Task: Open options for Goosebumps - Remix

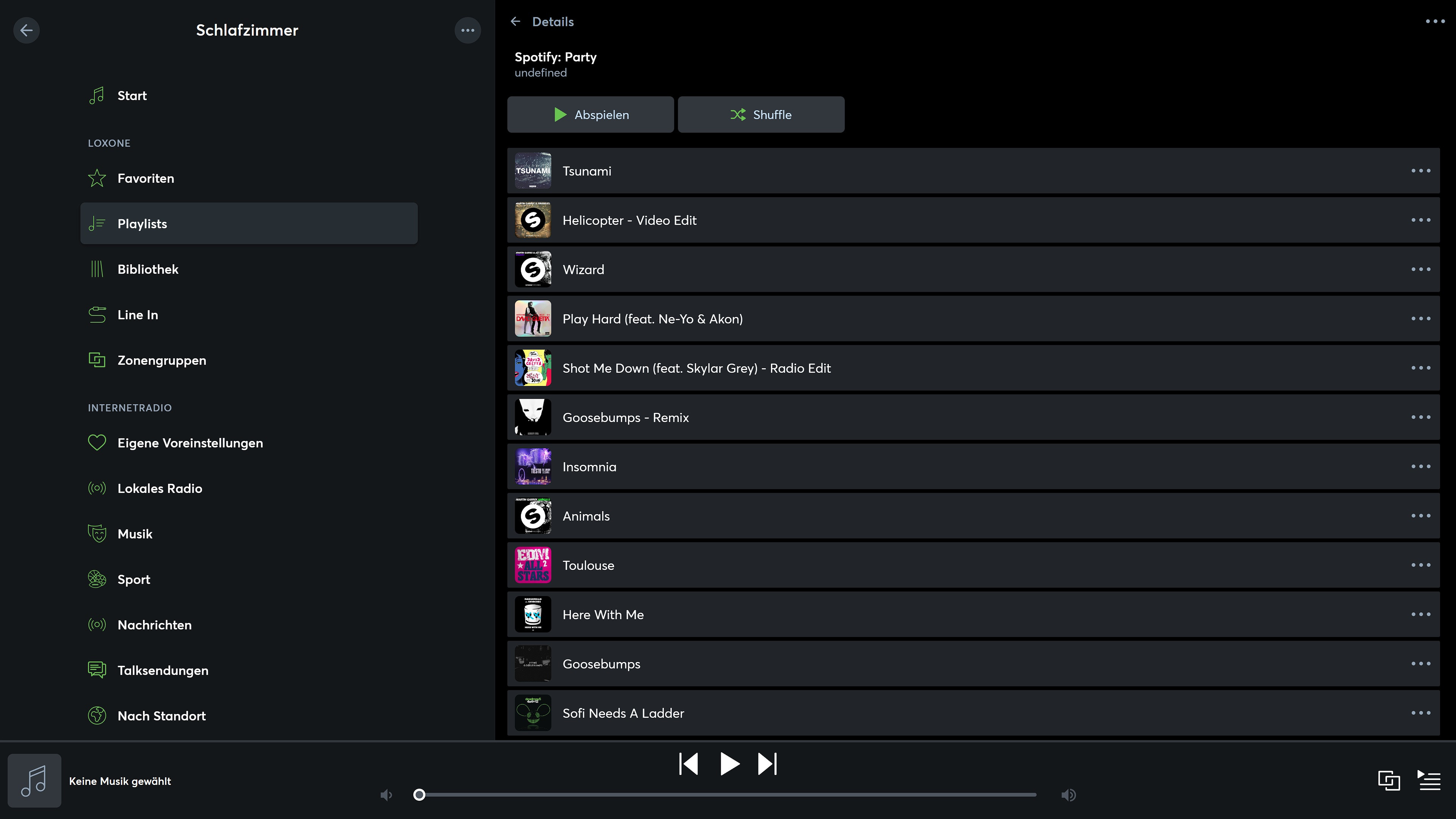Action: pos(1420,417)
